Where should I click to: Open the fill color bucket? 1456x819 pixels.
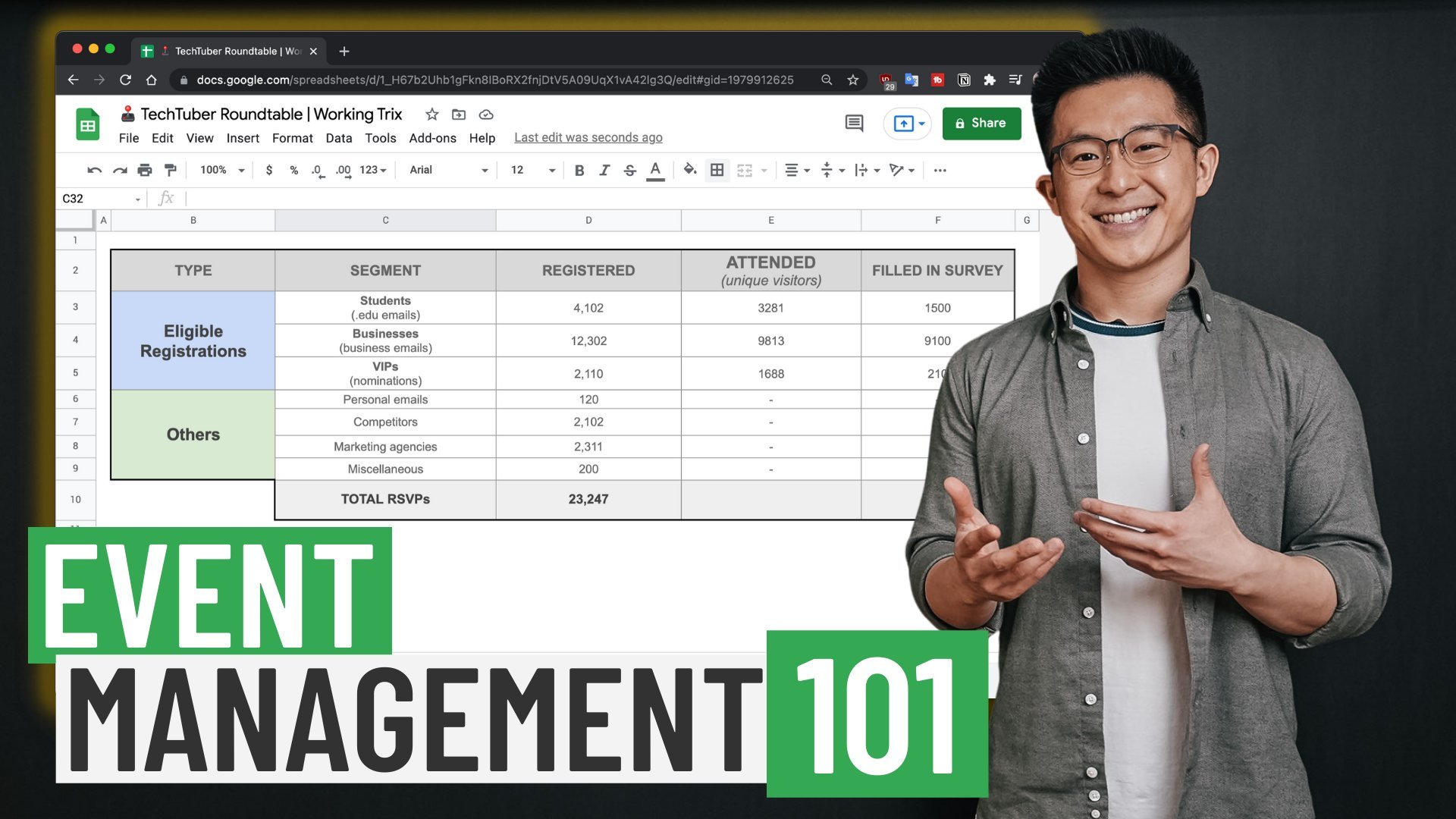pos(689,170)
